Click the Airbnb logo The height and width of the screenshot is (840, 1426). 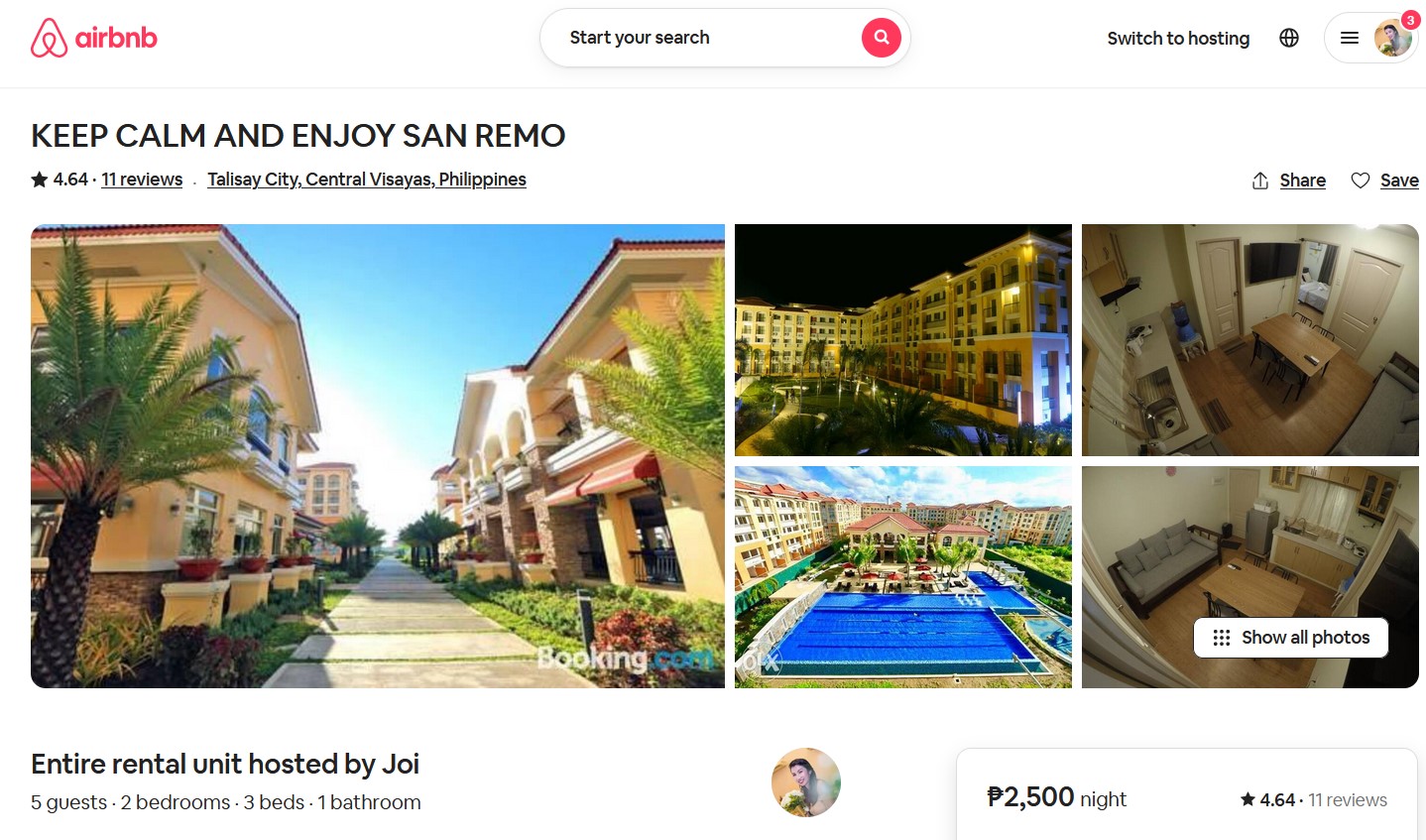[94, 38]
